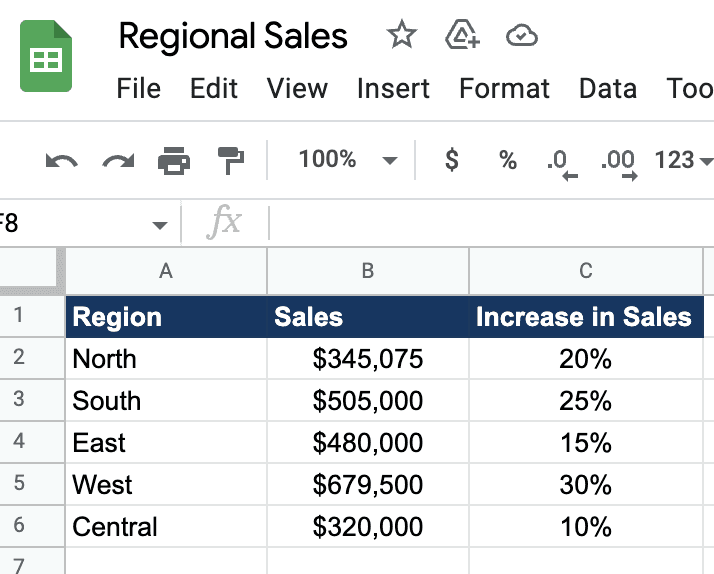The width and height of the screenshot is (714, 574).
Task: Apply percent format button
Action: pos(508,160)
